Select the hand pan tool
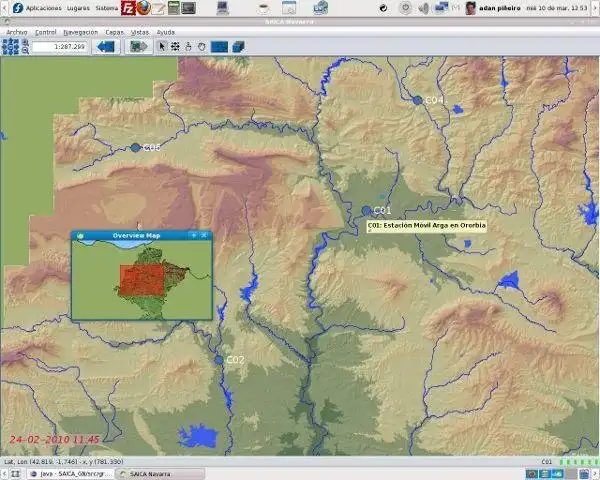Viewport: 600px width, 480px height. [x=202, y=47]
